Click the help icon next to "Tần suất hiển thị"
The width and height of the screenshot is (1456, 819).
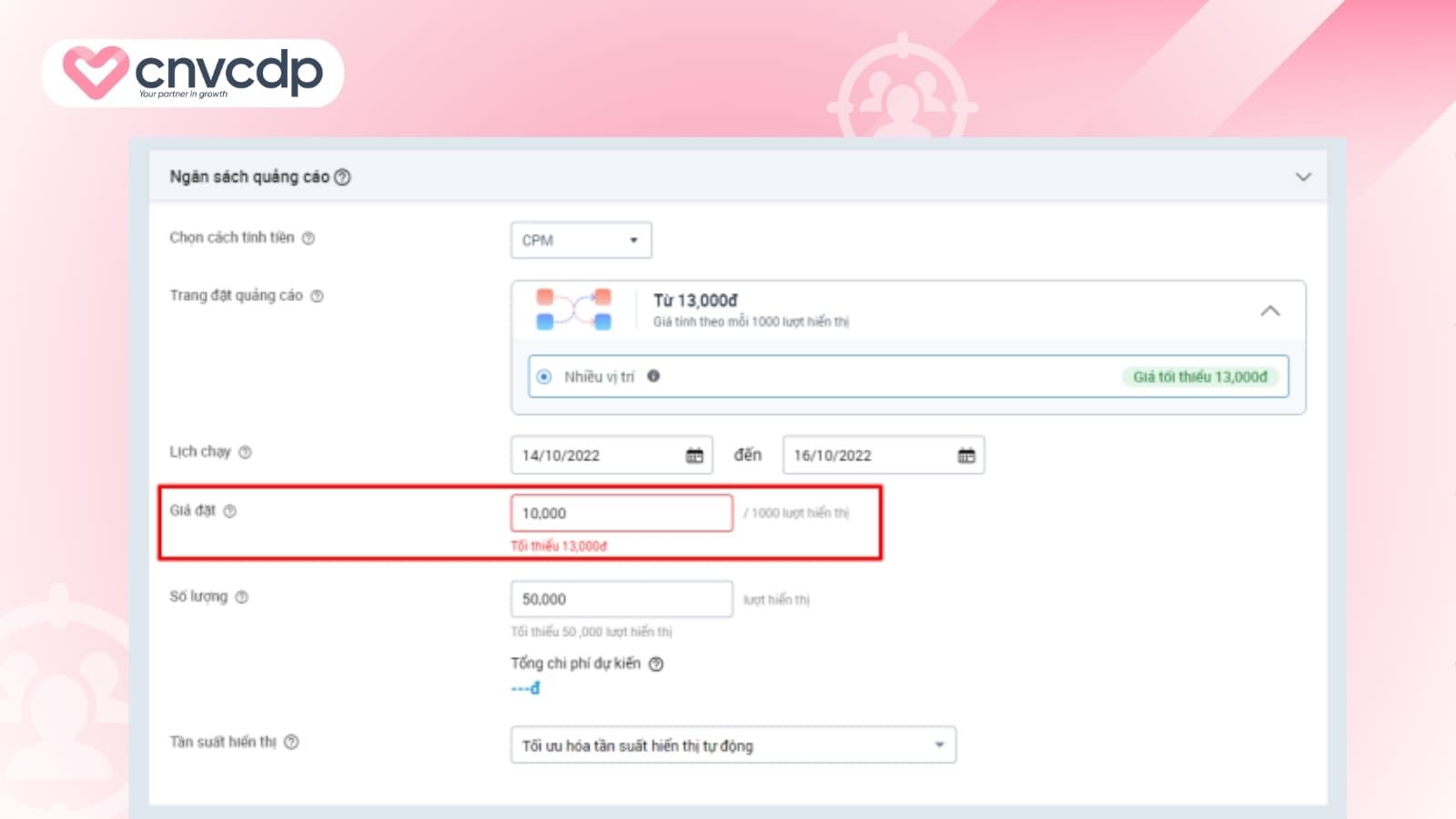pos(290,743)
